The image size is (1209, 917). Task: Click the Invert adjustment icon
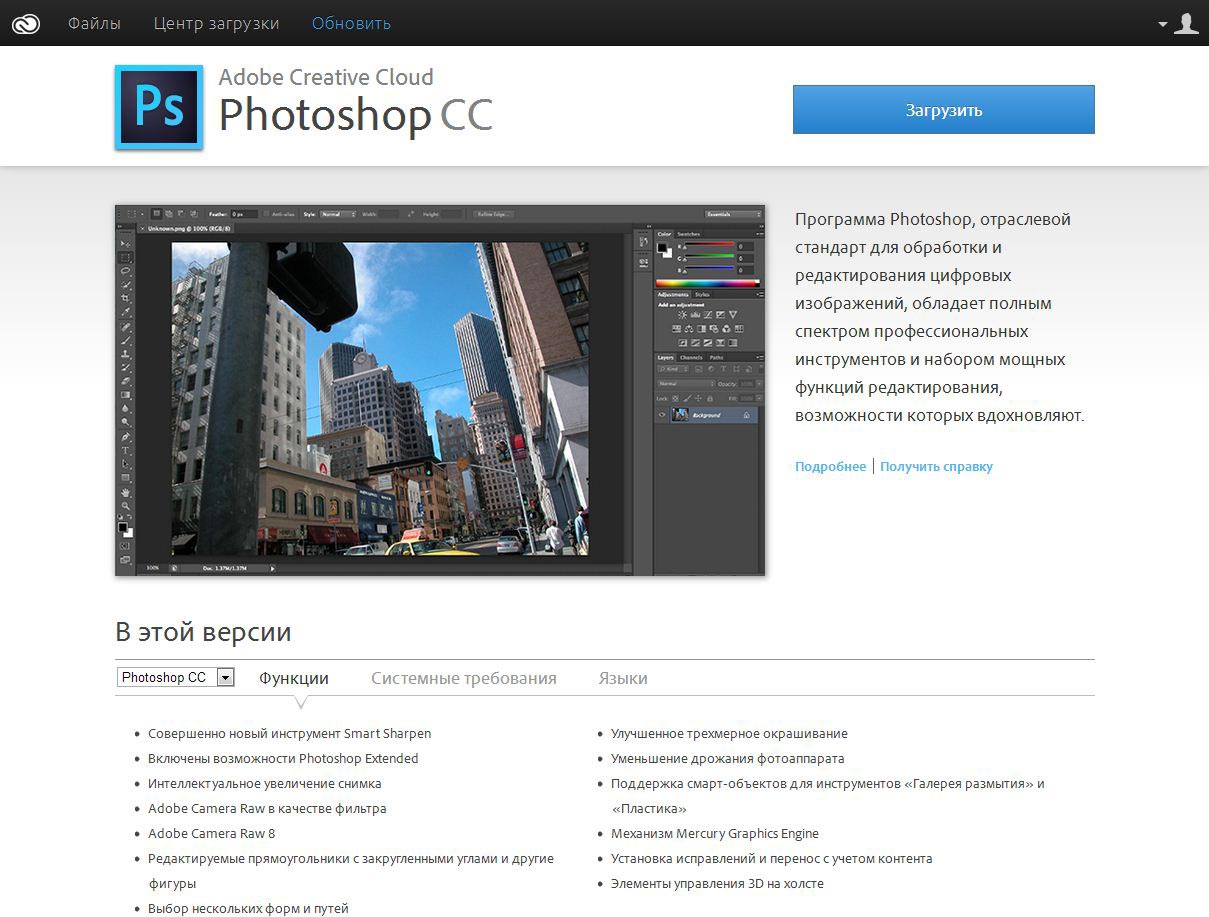[x=683, y=343]
